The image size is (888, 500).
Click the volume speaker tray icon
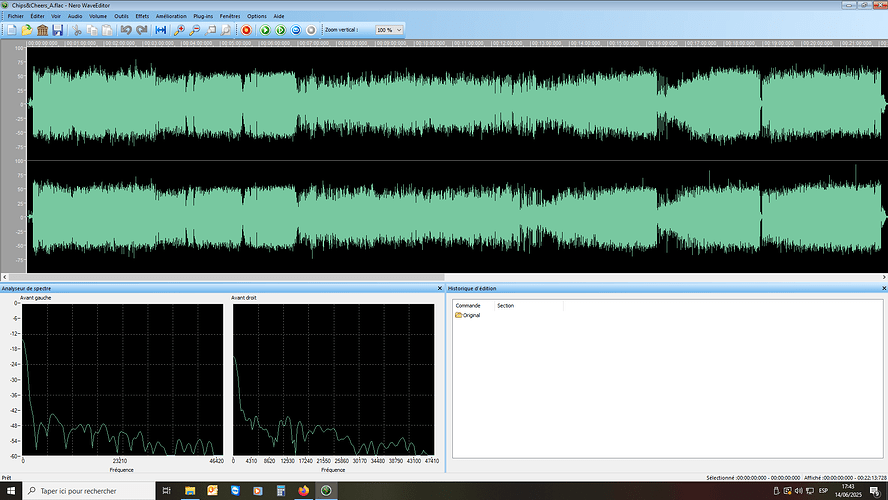click(x=799, y=491)
